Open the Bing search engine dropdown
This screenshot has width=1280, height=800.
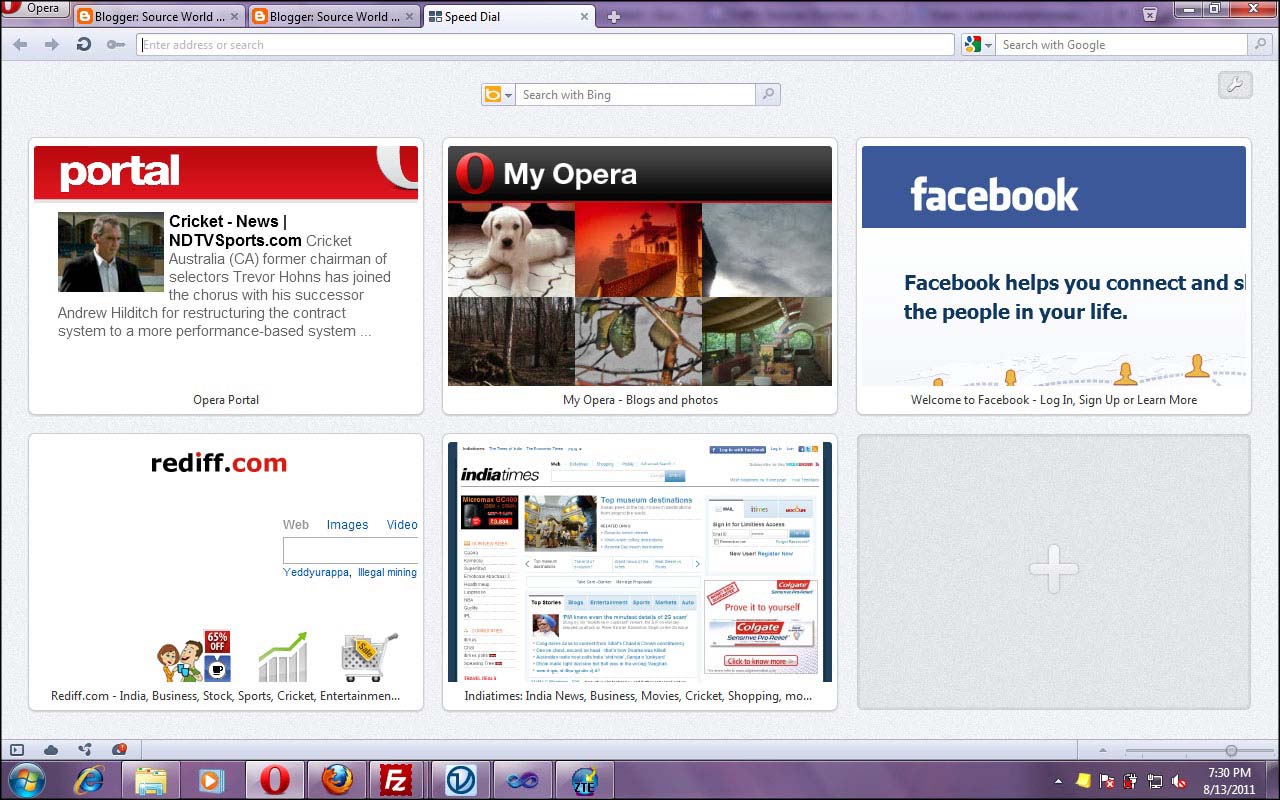click(x=498, y=95)
